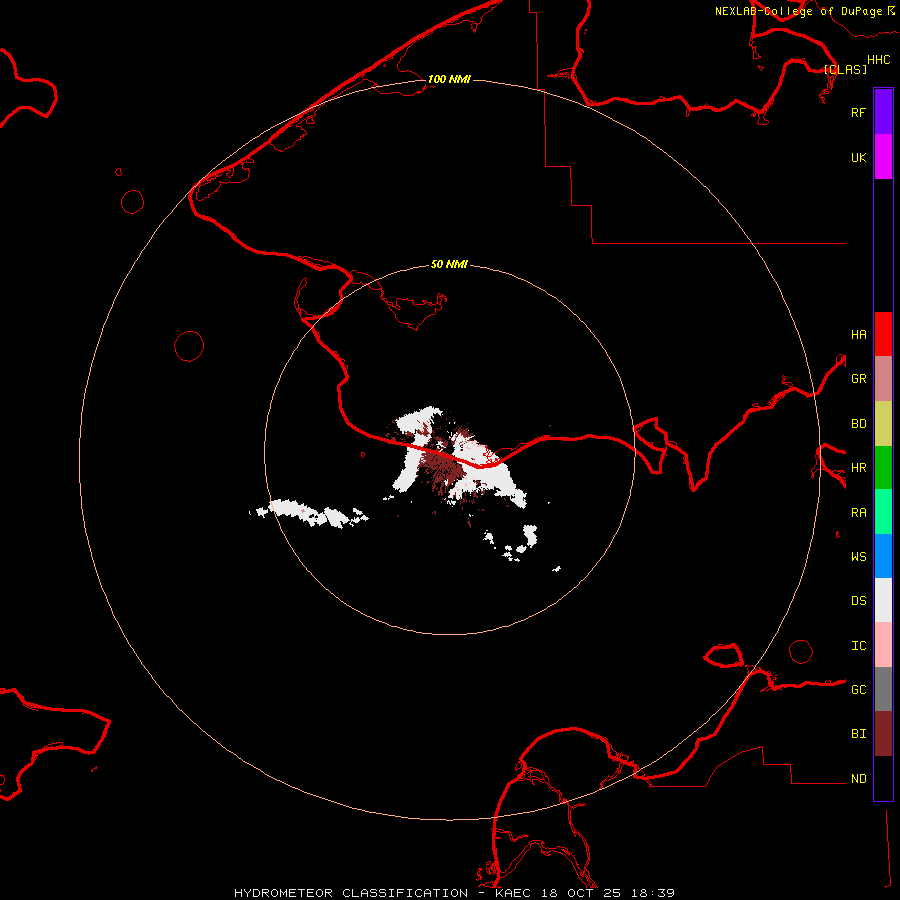The width and height of the screenshot is (900, 900).
Task: Click the RA legend label
Action: click(x=858, y=513)
